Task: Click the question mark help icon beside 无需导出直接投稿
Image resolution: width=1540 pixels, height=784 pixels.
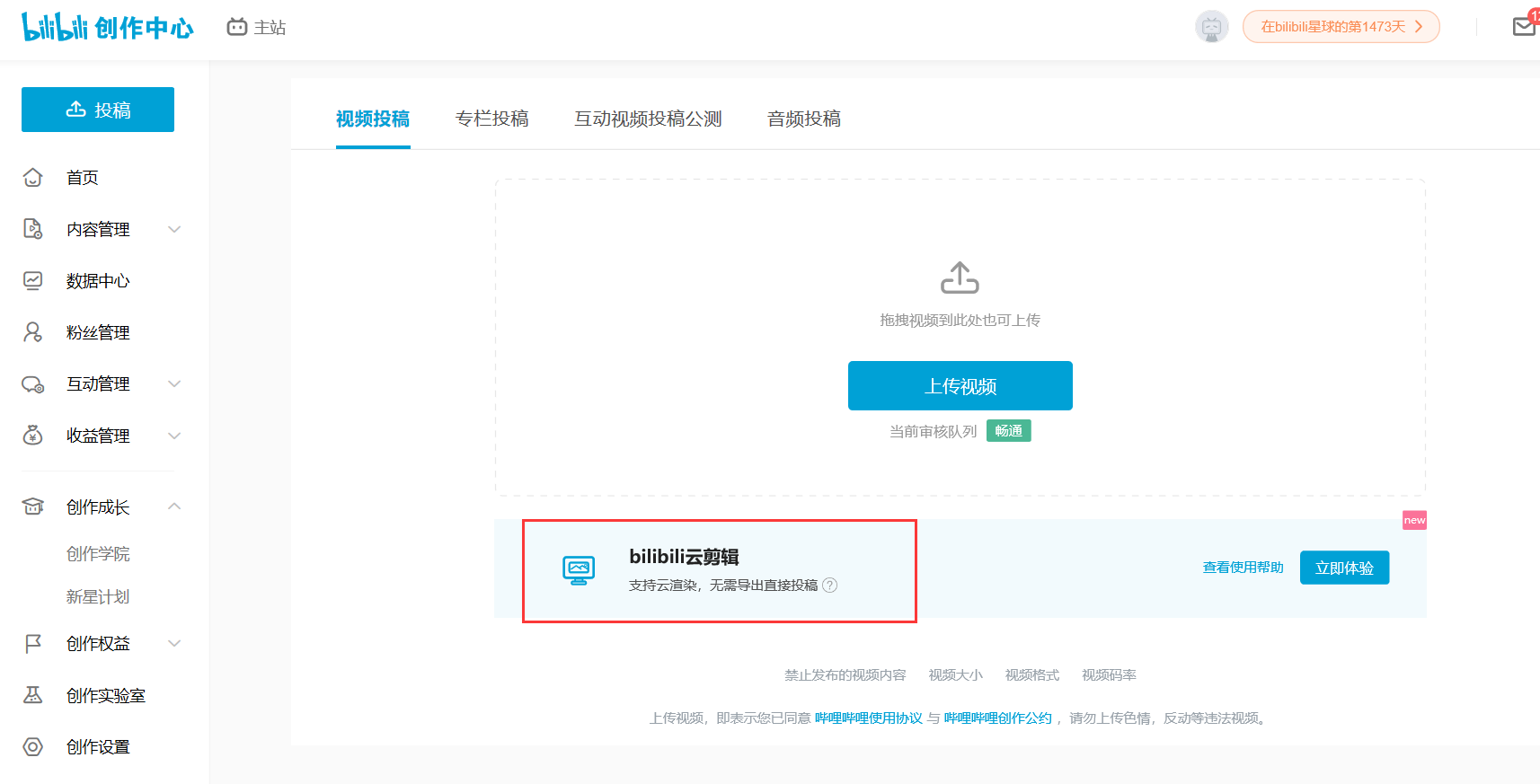Action: (x=830, y=586)
